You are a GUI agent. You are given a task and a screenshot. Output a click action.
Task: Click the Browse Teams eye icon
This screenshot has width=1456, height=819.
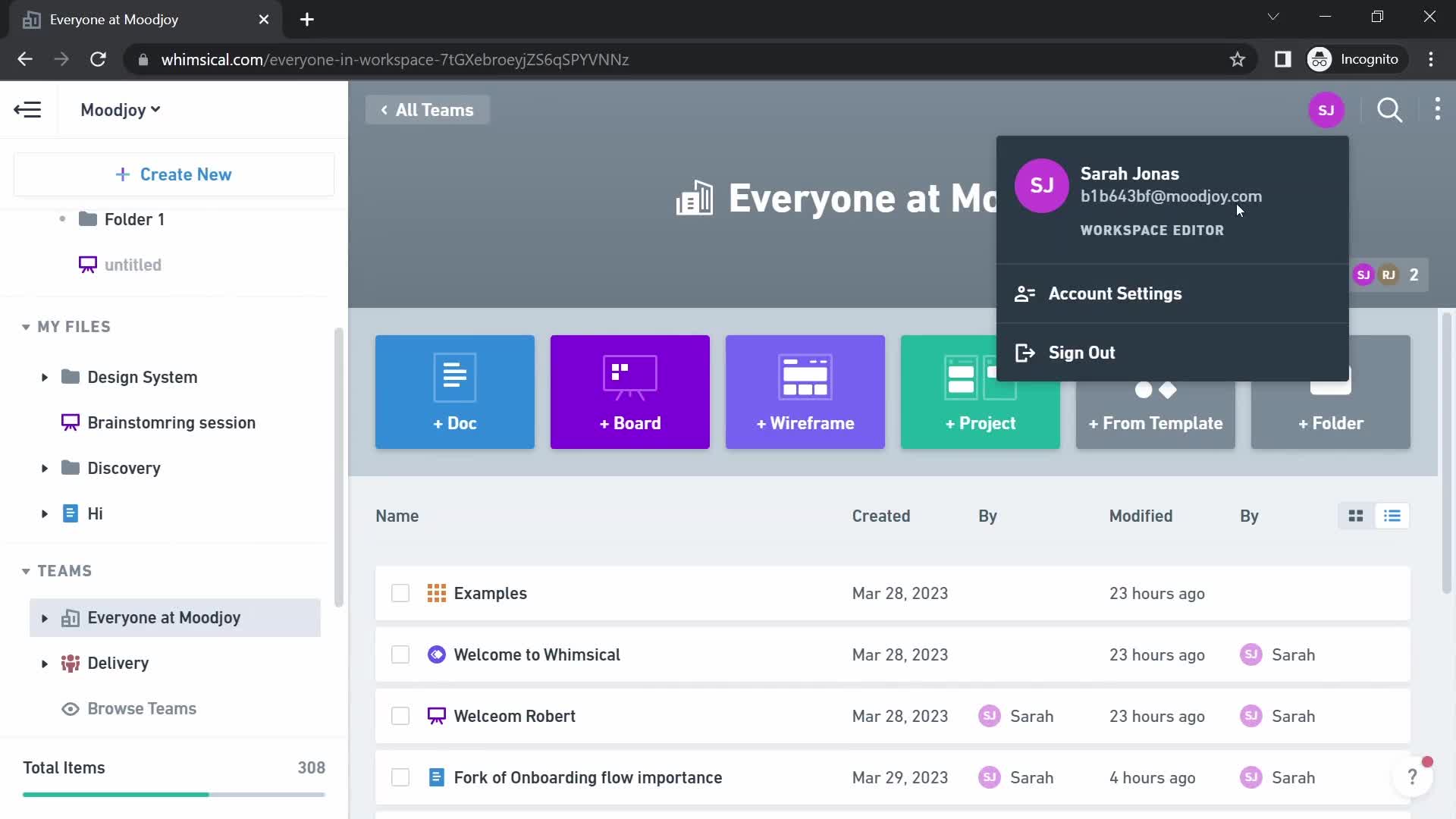click(x=71, y=709)
